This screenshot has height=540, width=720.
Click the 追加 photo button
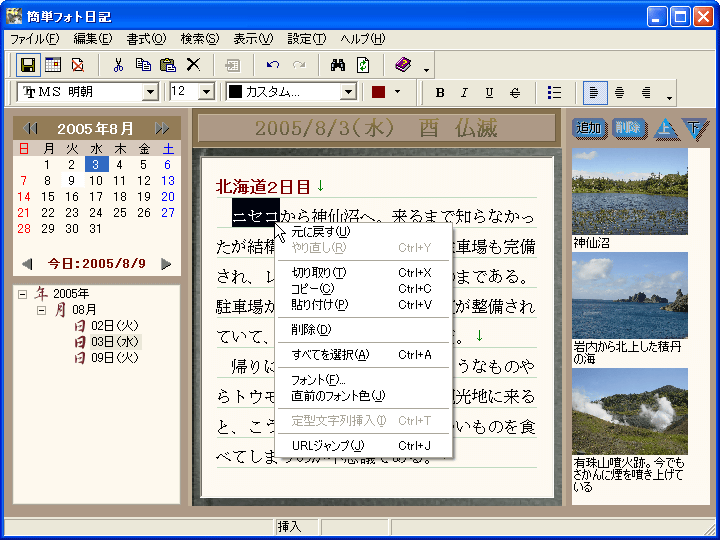590,128
